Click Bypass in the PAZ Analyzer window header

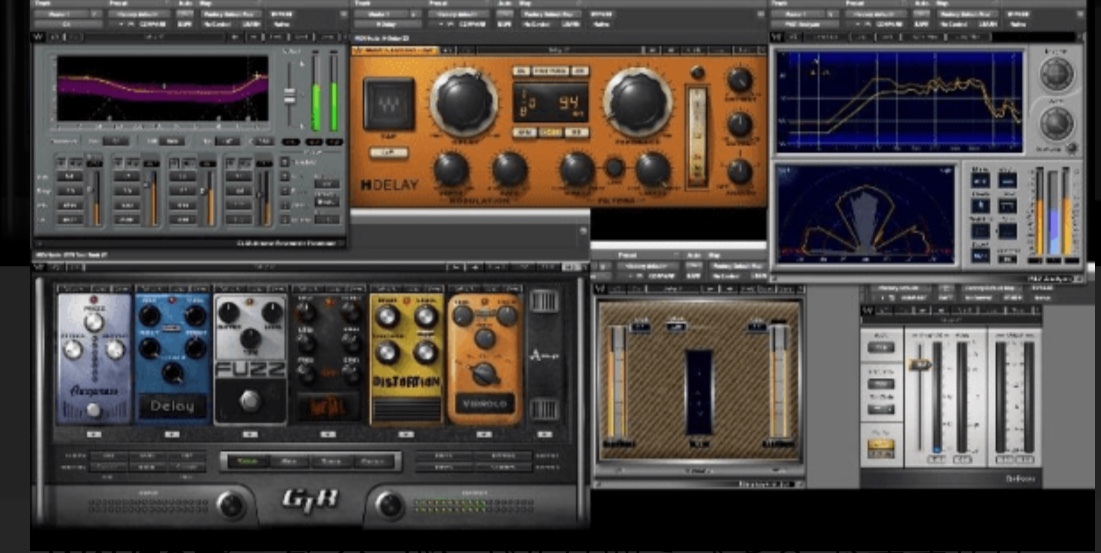pos(1018,14)
